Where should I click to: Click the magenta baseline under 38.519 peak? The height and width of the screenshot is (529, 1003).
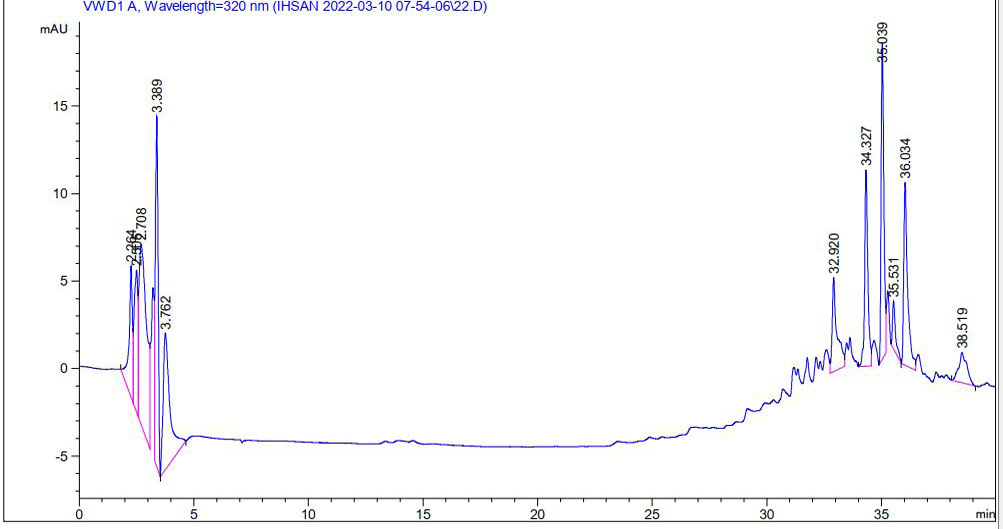(961, 383)
